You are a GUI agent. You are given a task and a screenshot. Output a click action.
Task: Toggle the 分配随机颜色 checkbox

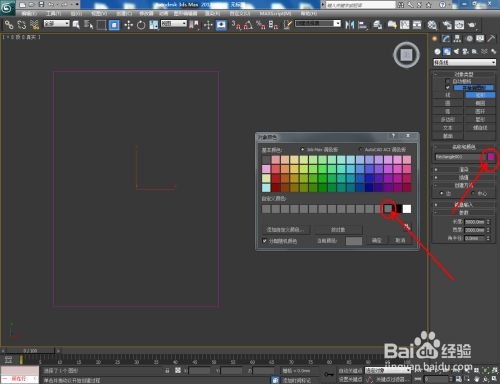click(x=265, y=241)
